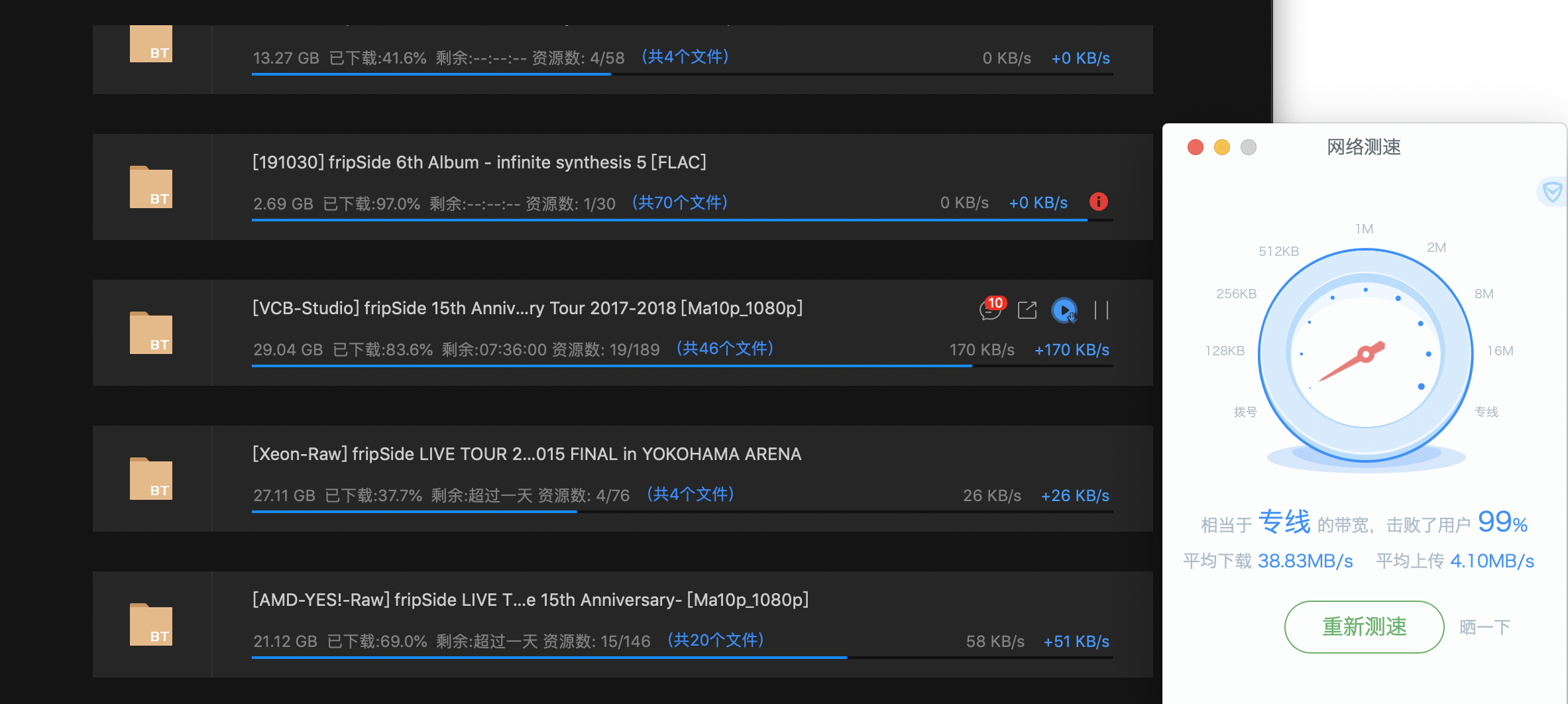Expand the 共20个文件 file list
The width and height of the screenshot is (1568, 704).
(716, 640)
